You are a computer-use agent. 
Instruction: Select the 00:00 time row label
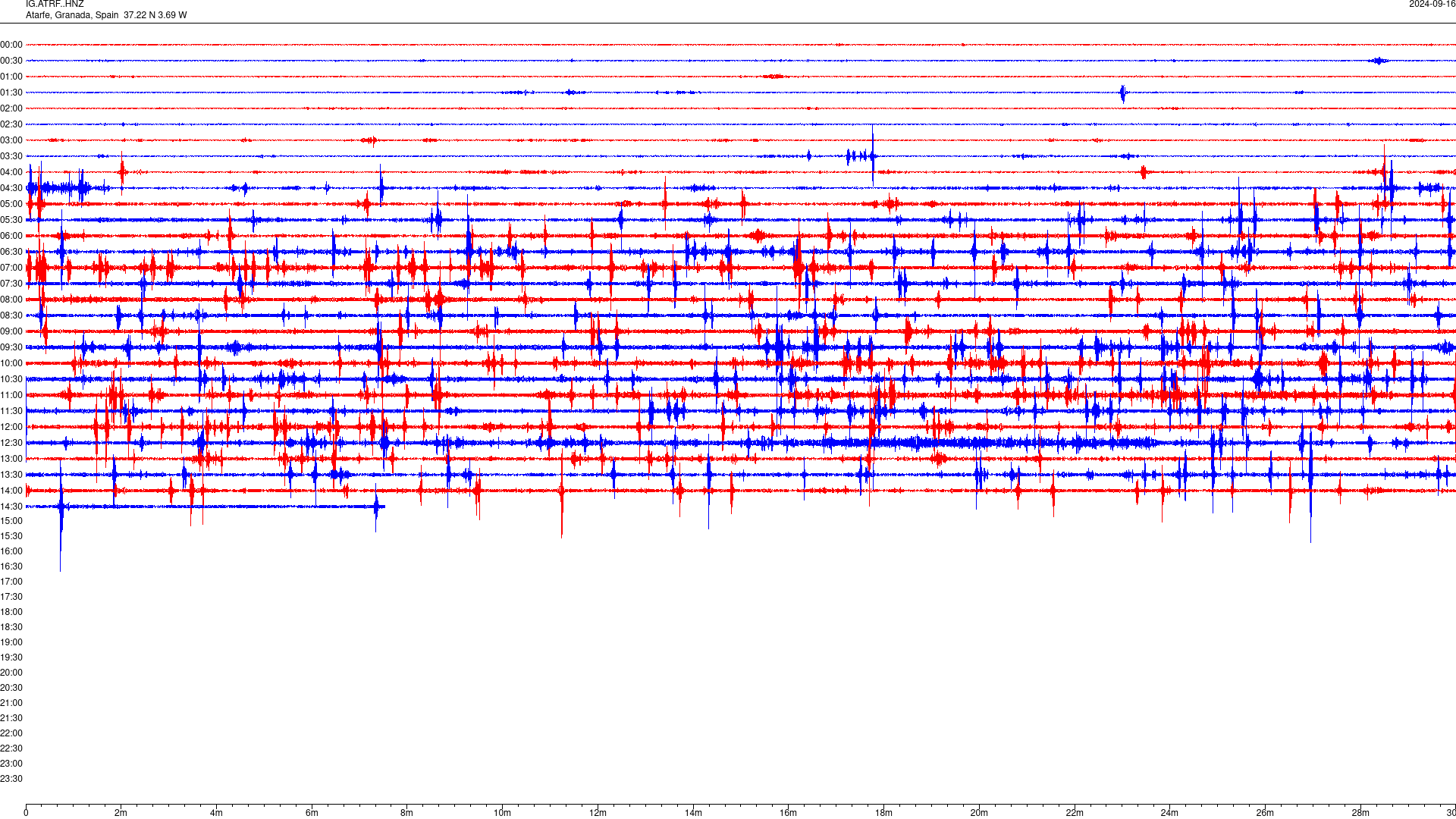(11, 45)
